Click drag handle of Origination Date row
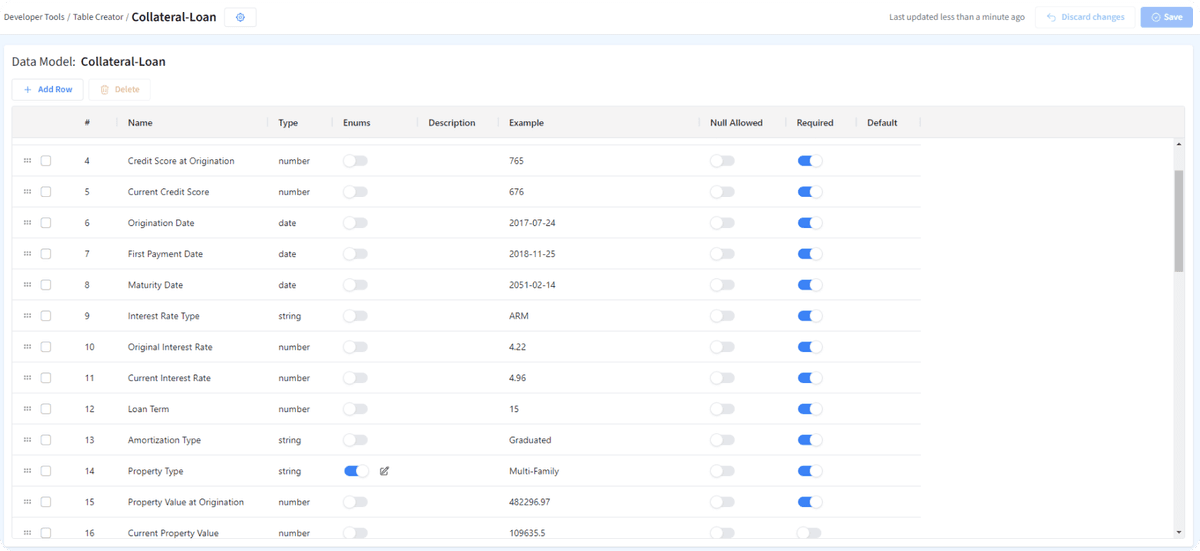 [28, 223]
